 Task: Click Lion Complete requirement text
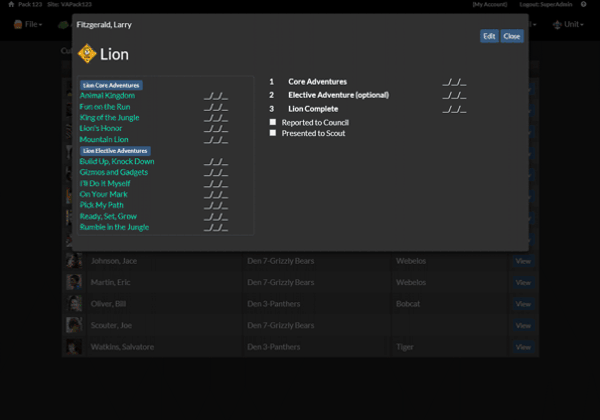pos(313,109)
